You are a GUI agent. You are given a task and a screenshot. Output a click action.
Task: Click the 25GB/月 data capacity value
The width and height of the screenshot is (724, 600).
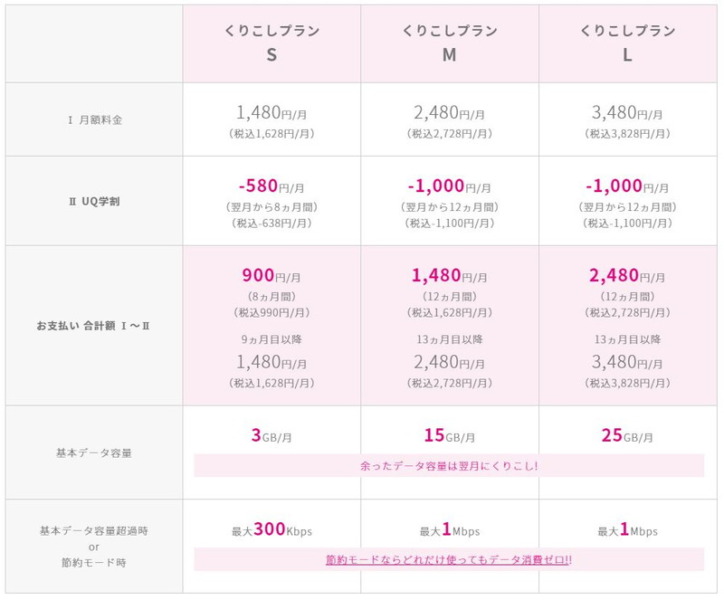tap(627, 435)
